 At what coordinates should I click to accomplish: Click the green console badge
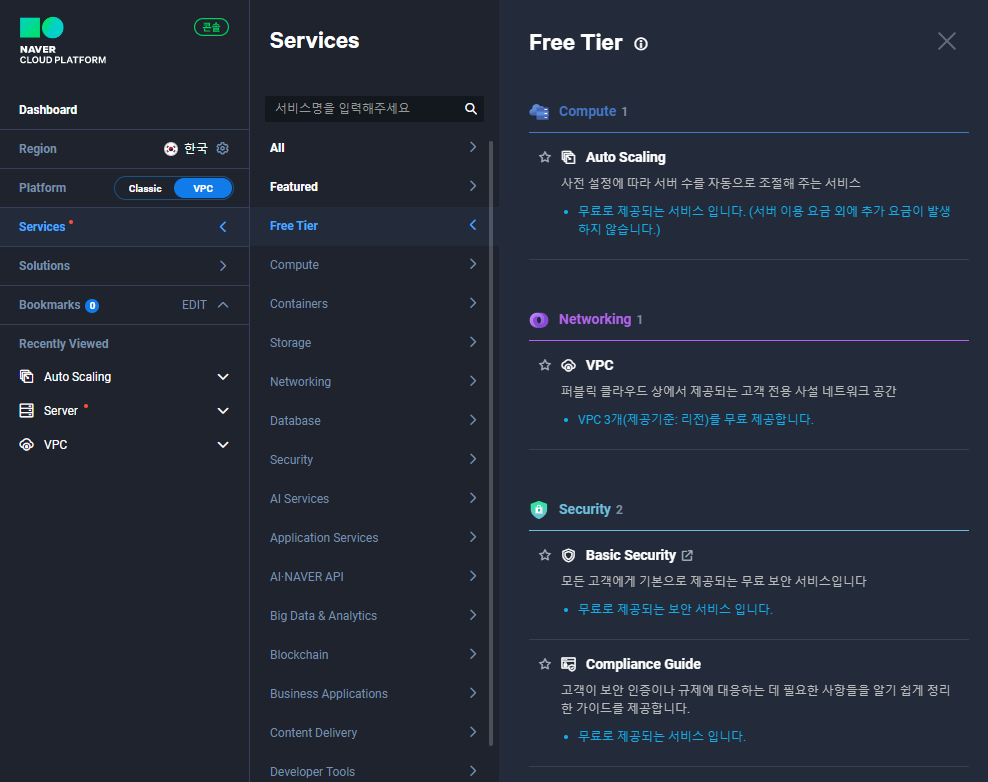click(211, 27)
